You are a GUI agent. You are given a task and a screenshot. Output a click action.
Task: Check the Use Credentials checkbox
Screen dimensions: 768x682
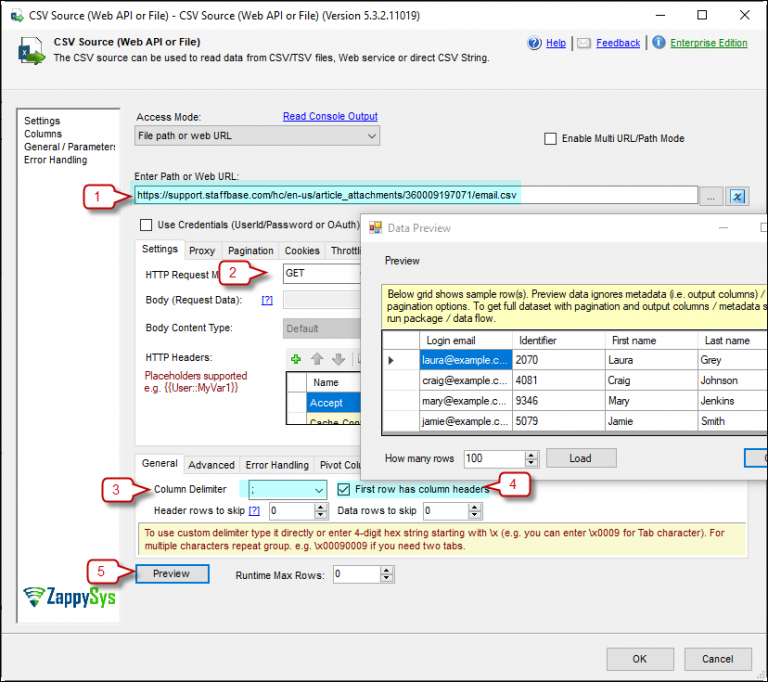pos(146,225)
